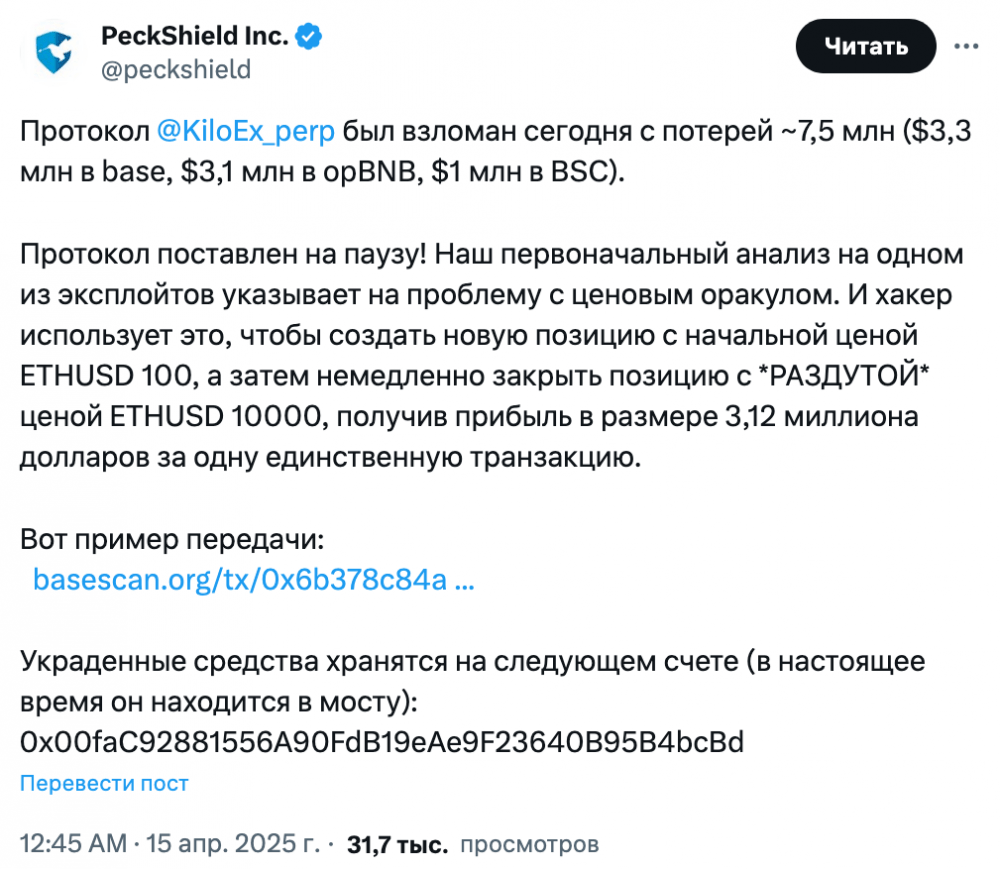Viewport: 1000px width, 869px height.
Task: Open the PeckShield shield avatar
Action: [54, 52]
